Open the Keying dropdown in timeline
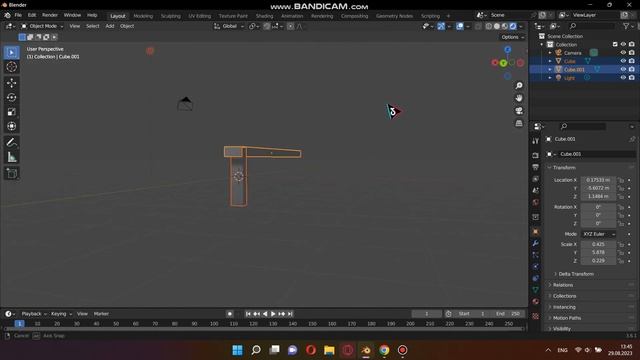The width and height of the screenshot is (640, 360). point(61,314)
